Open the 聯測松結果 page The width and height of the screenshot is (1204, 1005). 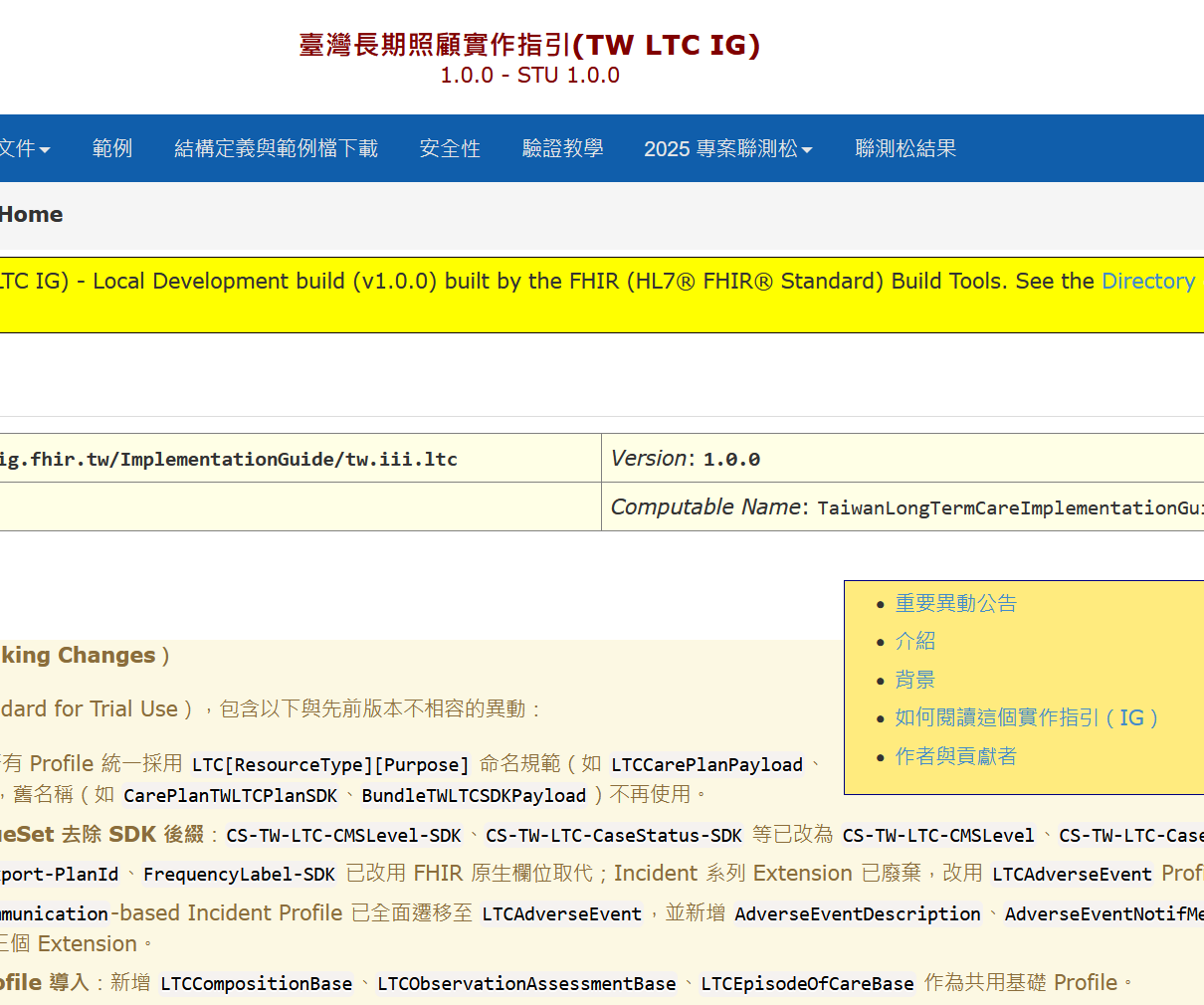point(905,149)
